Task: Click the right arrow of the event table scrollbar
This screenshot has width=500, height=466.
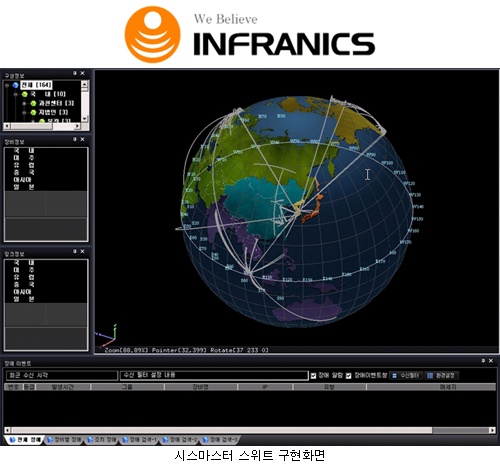Action: [x=492, y=430]
